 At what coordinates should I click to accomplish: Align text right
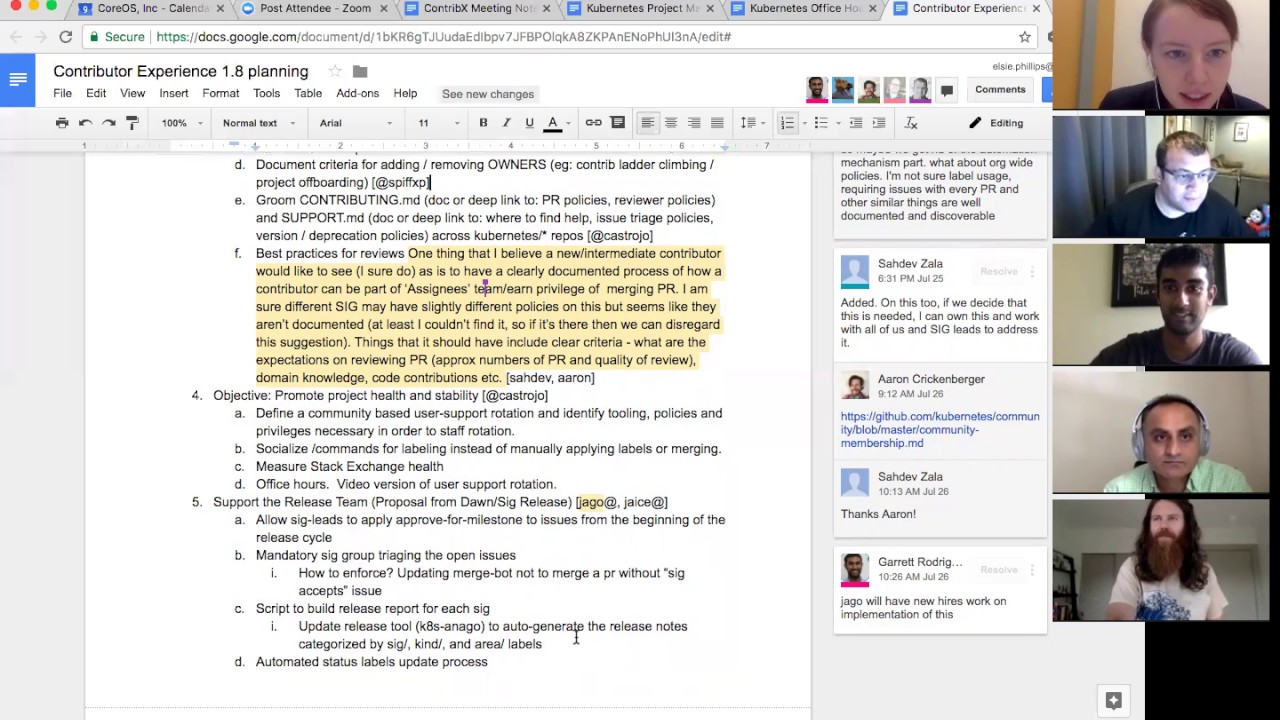[x=694, y=123]
